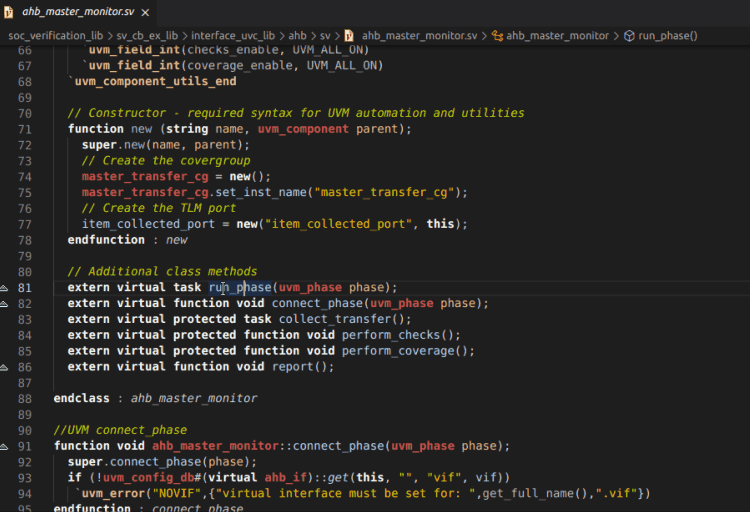Click ahb_master_monitor scope name on line 91
750x512 pixels.
215,445
